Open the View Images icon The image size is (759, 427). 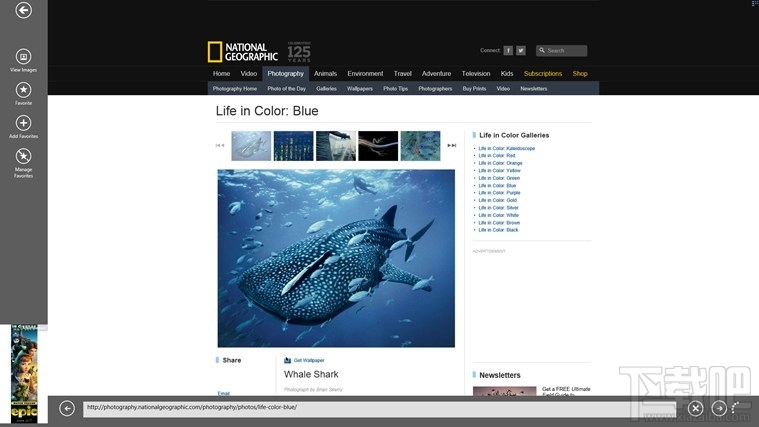click(23, 57)
